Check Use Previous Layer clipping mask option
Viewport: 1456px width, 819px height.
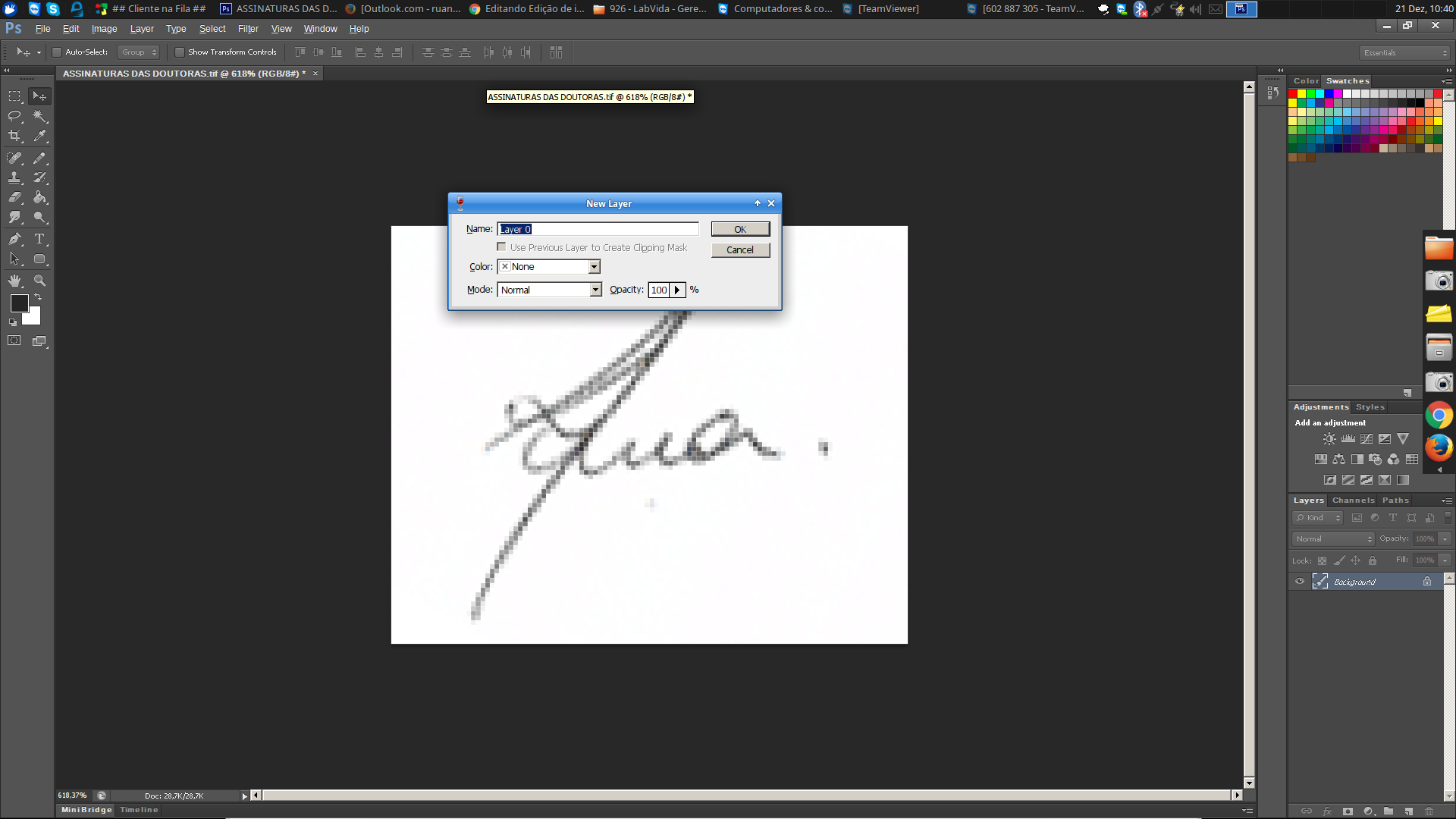[501, 247]
